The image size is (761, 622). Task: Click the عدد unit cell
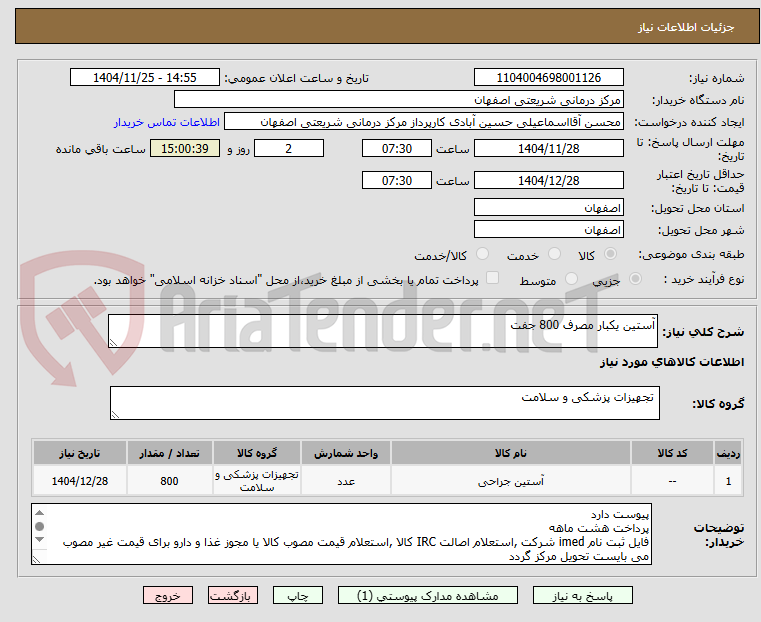point(346,481)
